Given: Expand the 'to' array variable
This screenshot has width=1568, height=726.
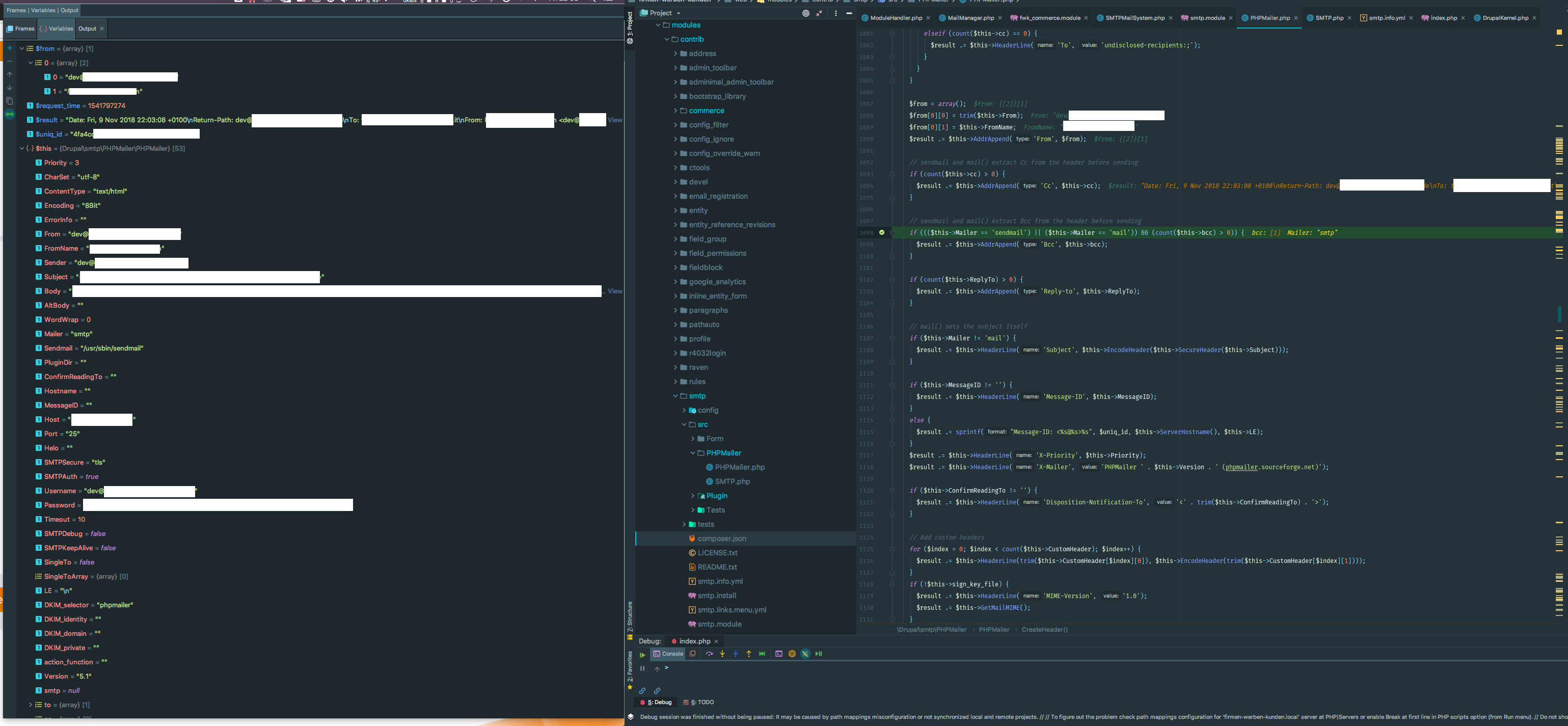Looking at the screenshot, I should pos(31,705).
